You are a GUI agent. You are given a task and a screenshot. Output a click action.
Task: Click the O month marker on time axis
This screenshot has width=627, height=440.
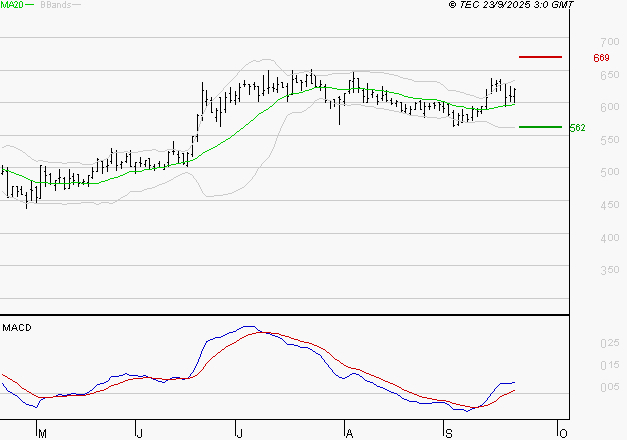click(564, 433)
